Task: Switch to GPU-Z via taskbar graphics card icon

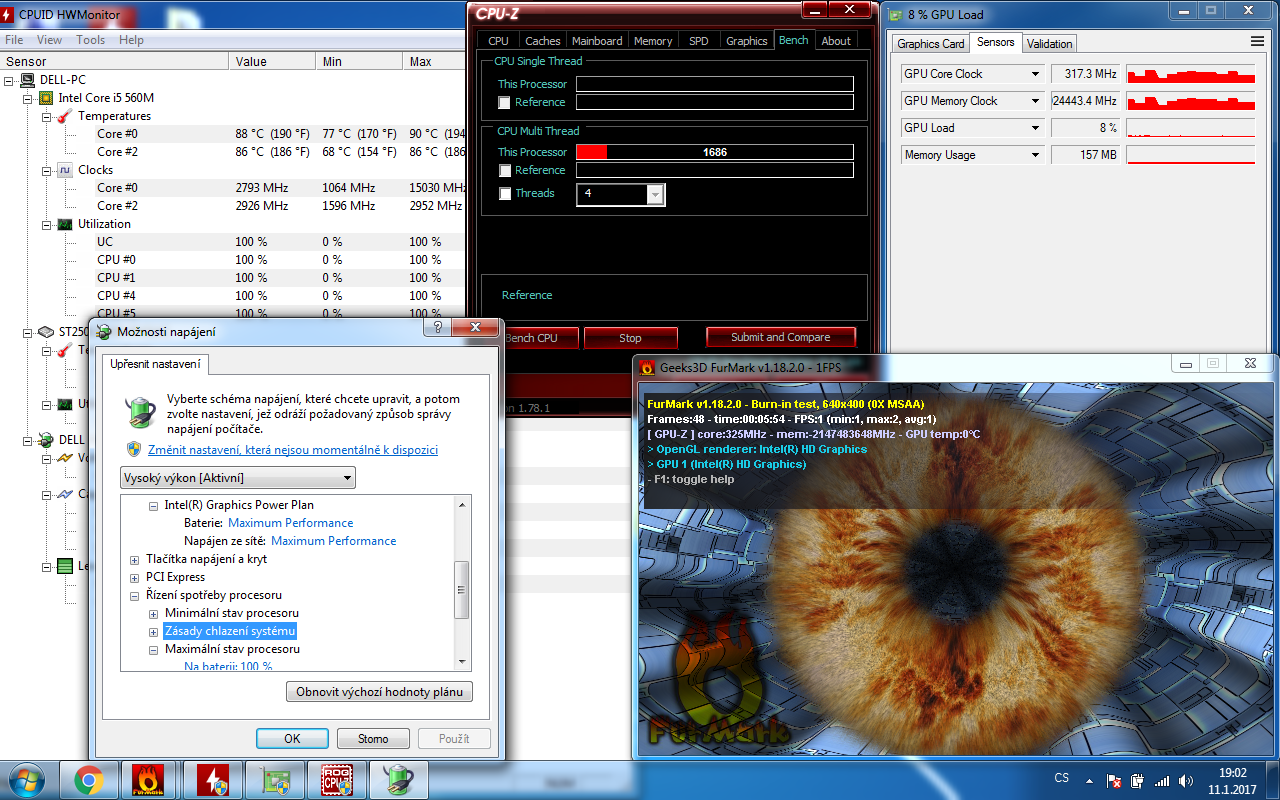Action: point(275,780)
